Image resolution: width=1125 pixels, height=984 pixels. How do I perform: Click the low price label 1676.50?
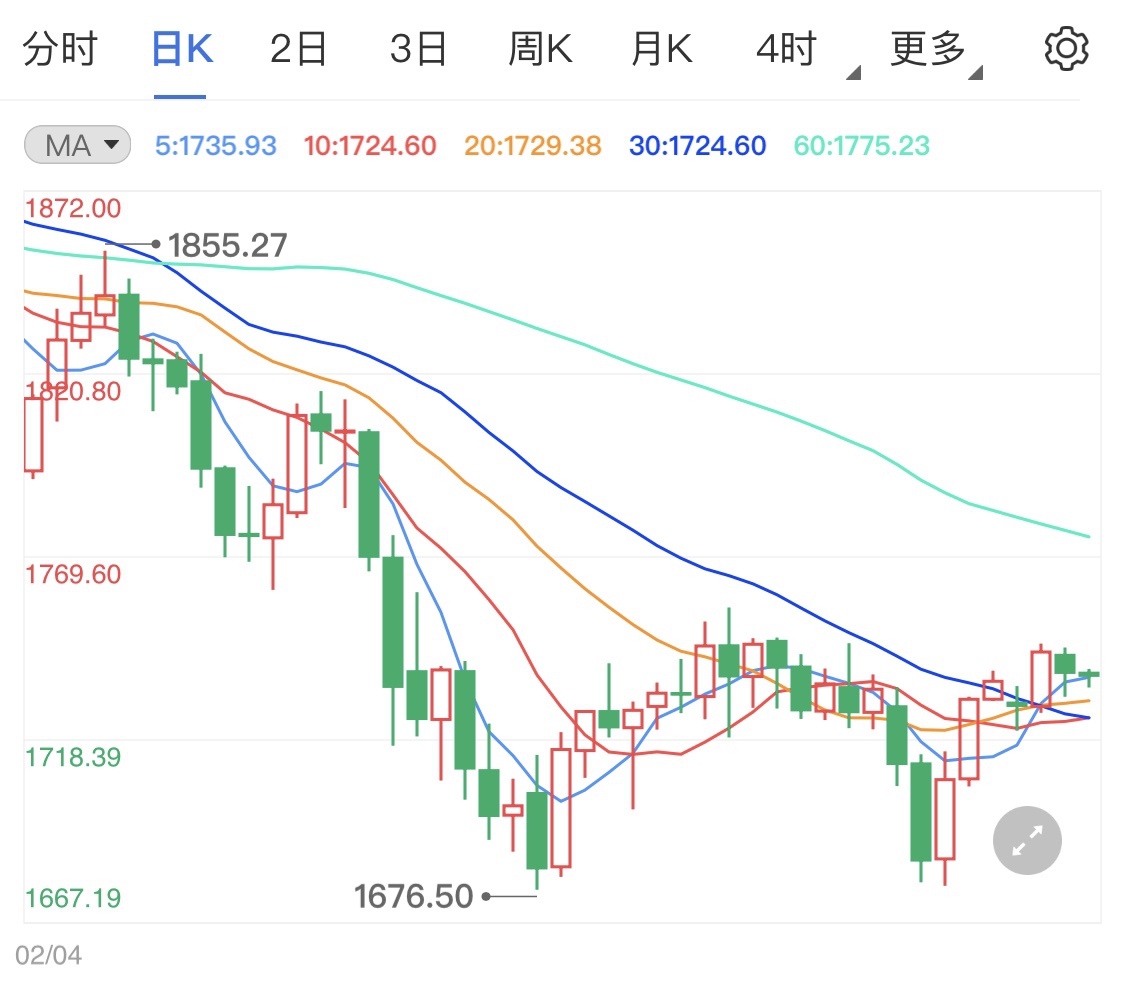pos(413,896)
